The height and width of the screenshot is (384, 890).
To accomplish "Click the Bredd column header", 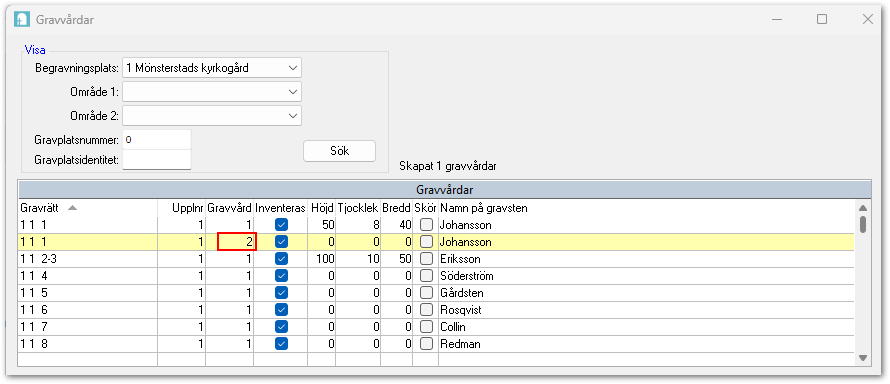I will pos(396,208).
